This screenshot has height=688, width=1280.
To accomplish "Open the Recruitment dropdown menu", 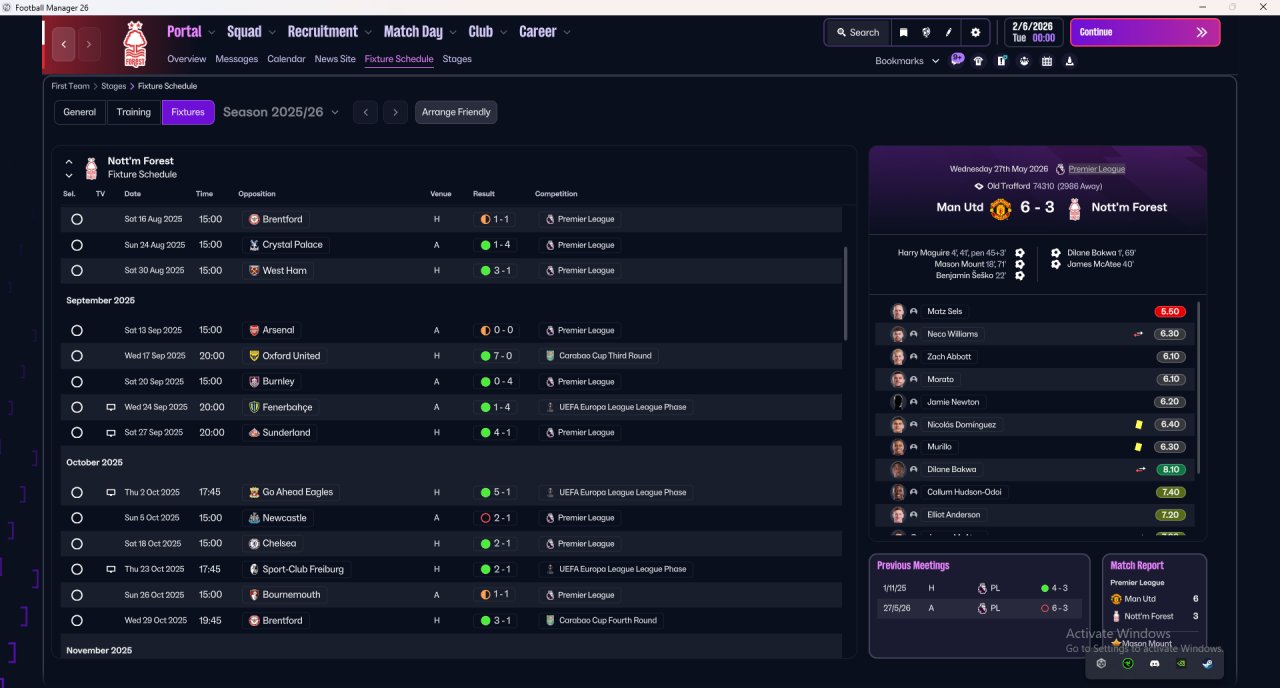I will click(329, 32).
